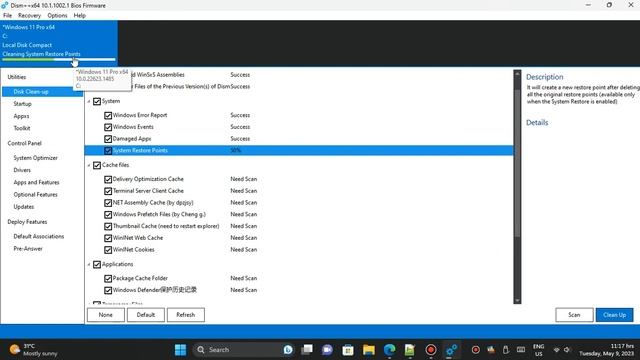Viewport: 640px width, 360px height.
Task: Toggle Thumbnail Cache checkbox
Action: click(x=108, y=226)
